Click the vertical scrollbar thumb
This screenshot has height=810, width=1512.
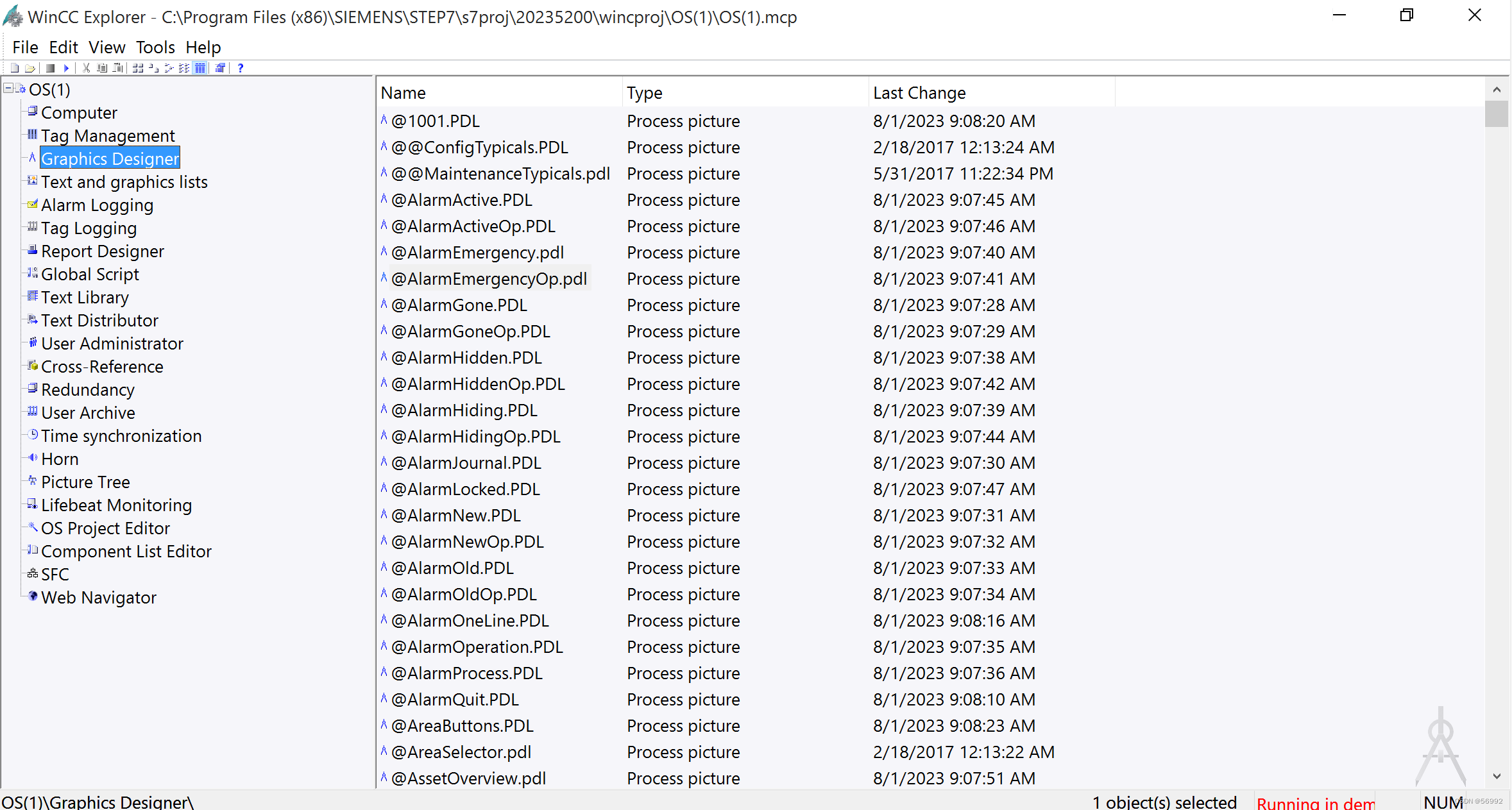pyautogui.click(x=1497, y=114)
